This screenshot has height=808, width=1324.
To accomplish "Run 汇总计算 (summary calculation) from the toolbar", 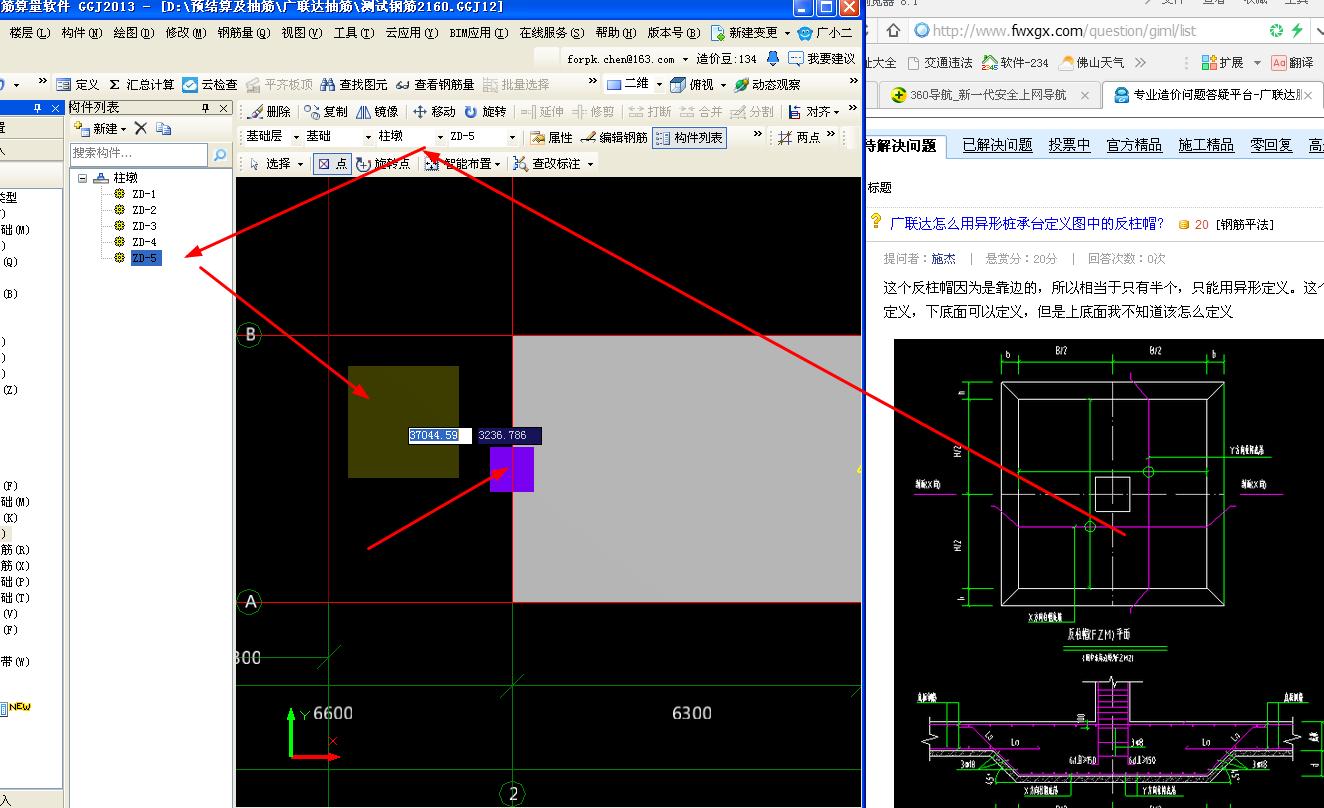I will pyautogui.click(x=140, y=85).
